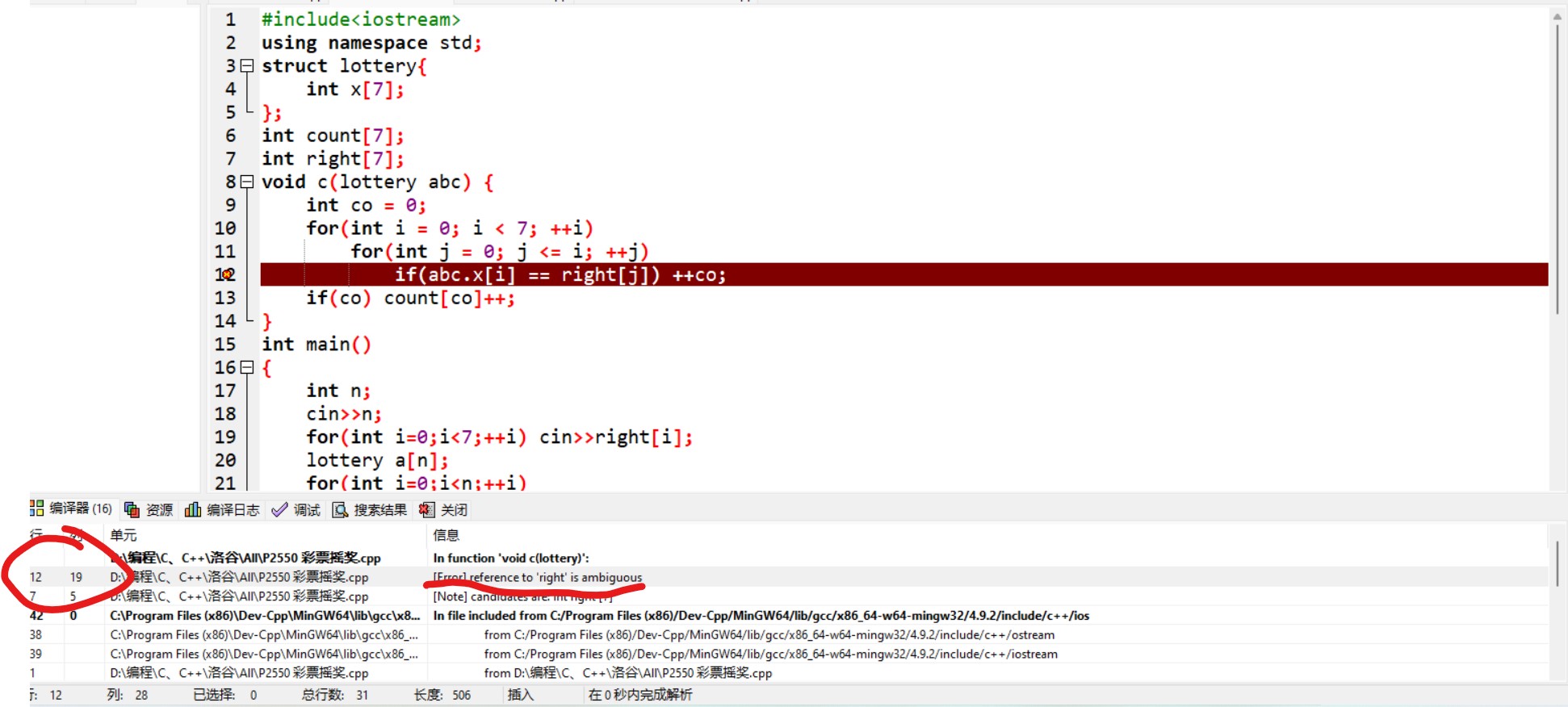Click on 'int right[7];' declaration
The height and width of the screenshot is (707, 1568).
tap(333, 159)
